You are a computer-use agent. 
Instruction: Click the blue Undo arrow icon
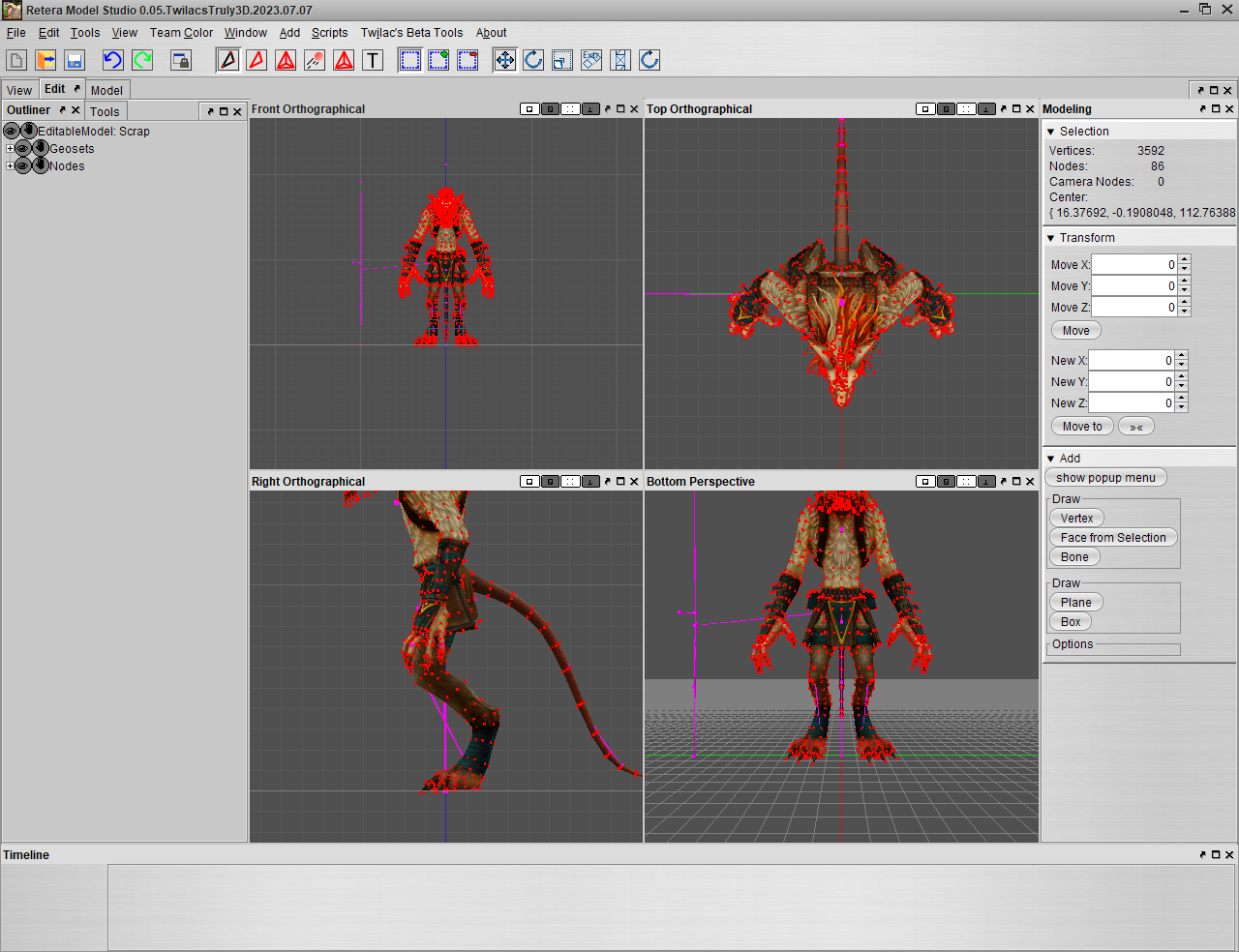click(113, 60)
